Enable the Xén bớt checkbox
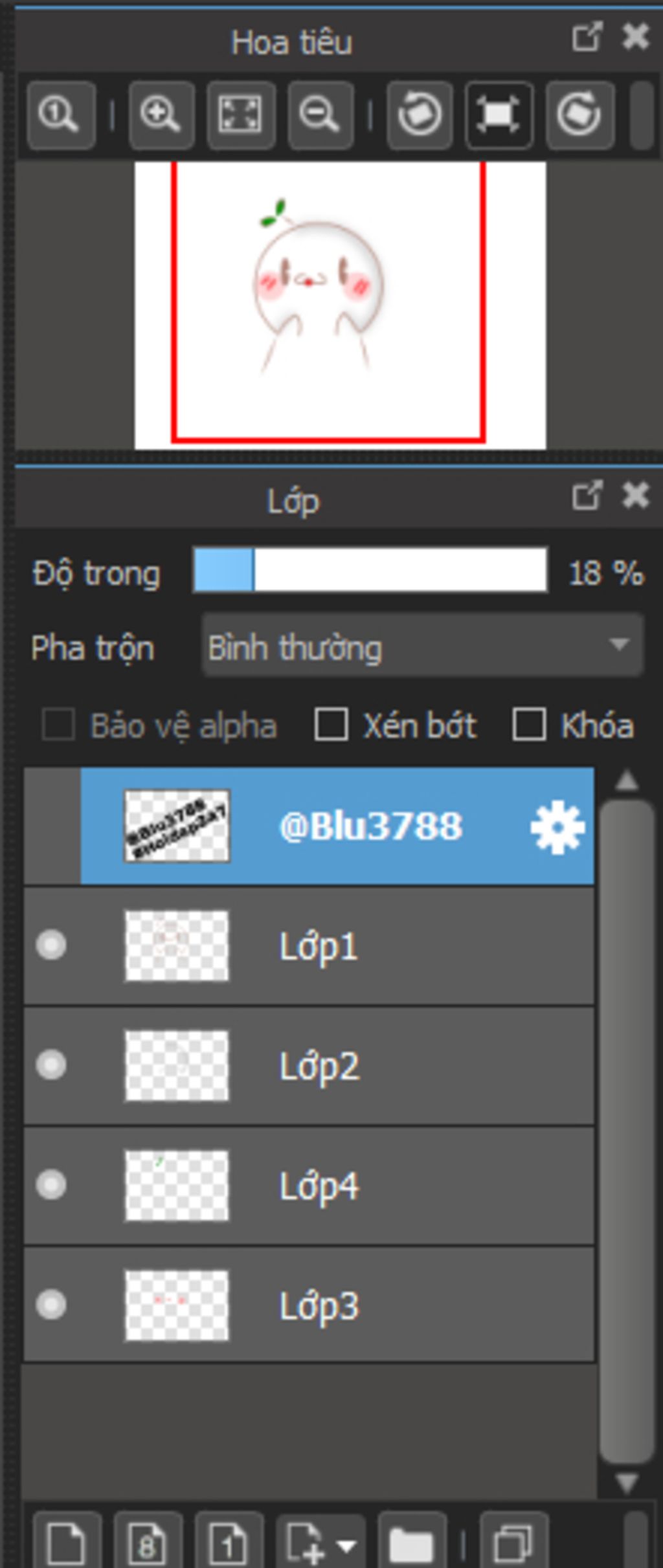Screen dimensions: 663x1568 coord(331,724)
